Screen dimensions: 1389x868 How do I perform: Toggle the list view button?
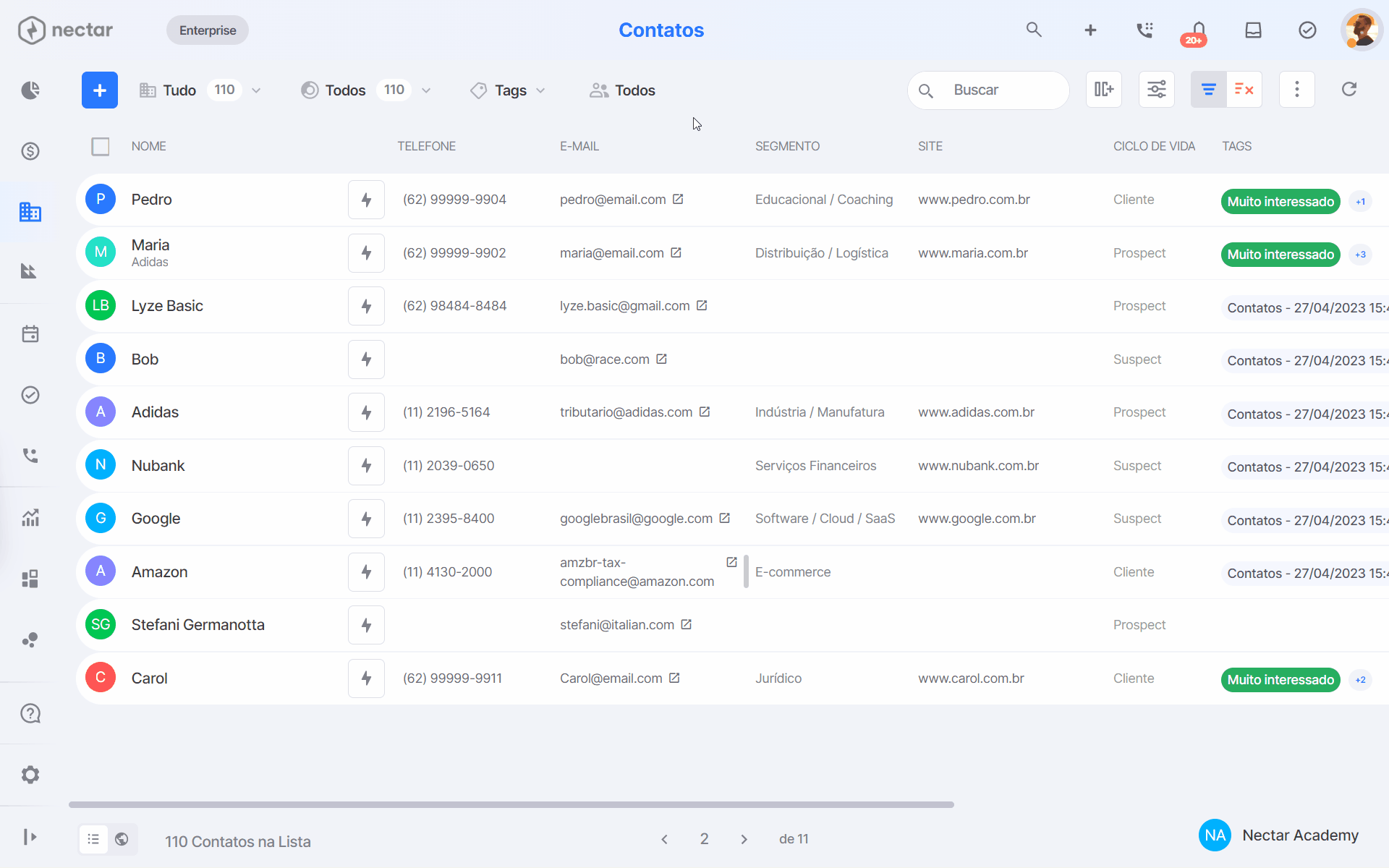pos(93,839)
